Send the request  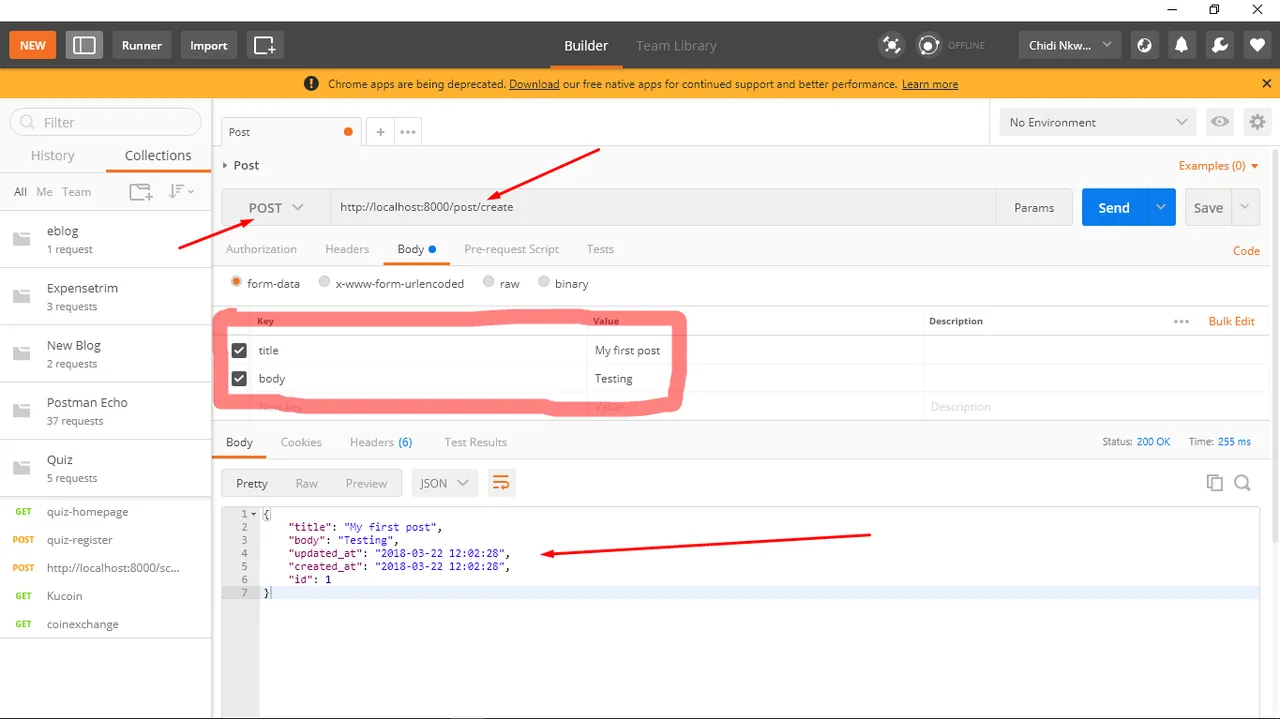[x=1114, y=208]
